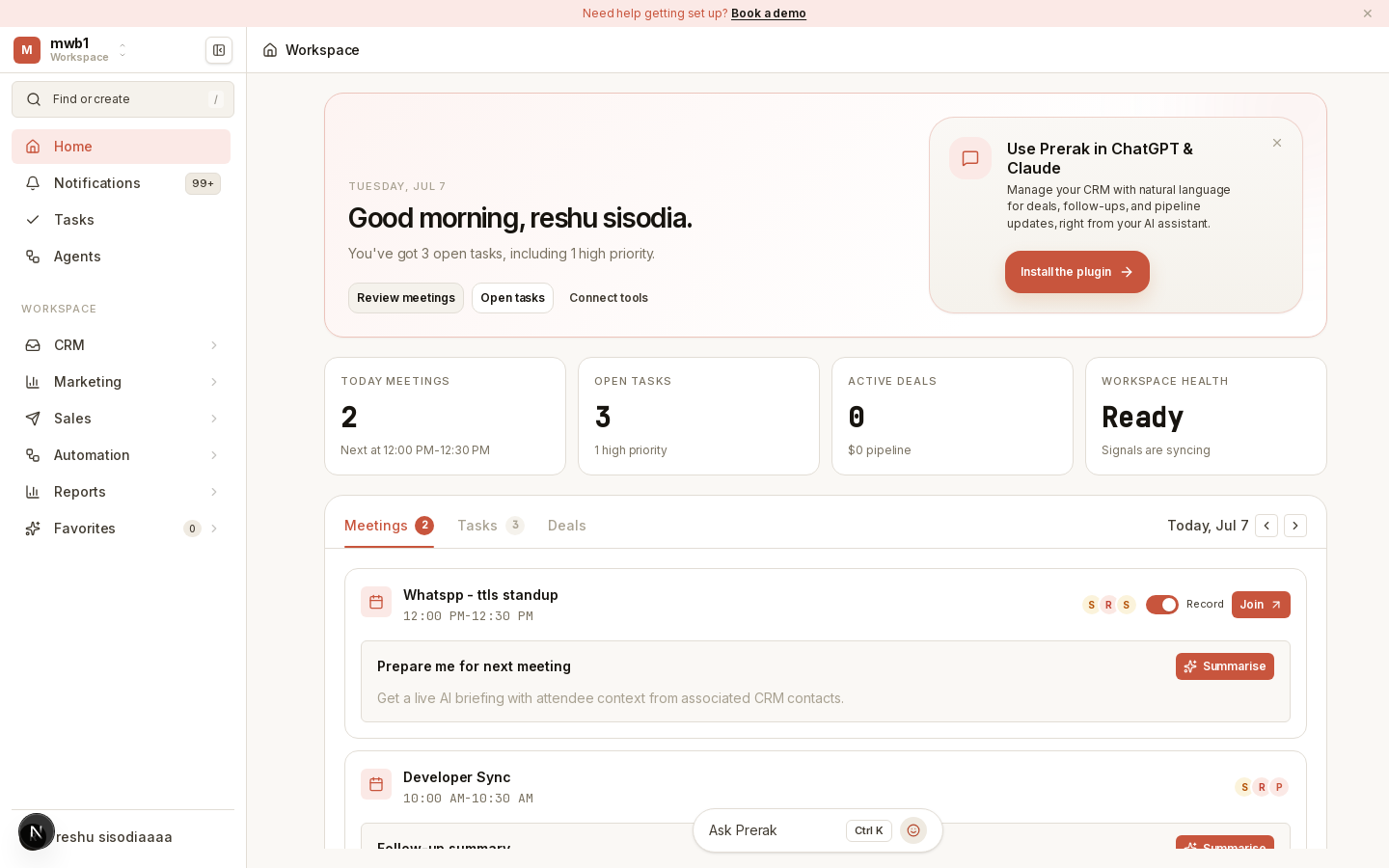
Task: Click the Home house icon in sidebar
Action: (x=33, y=147)
